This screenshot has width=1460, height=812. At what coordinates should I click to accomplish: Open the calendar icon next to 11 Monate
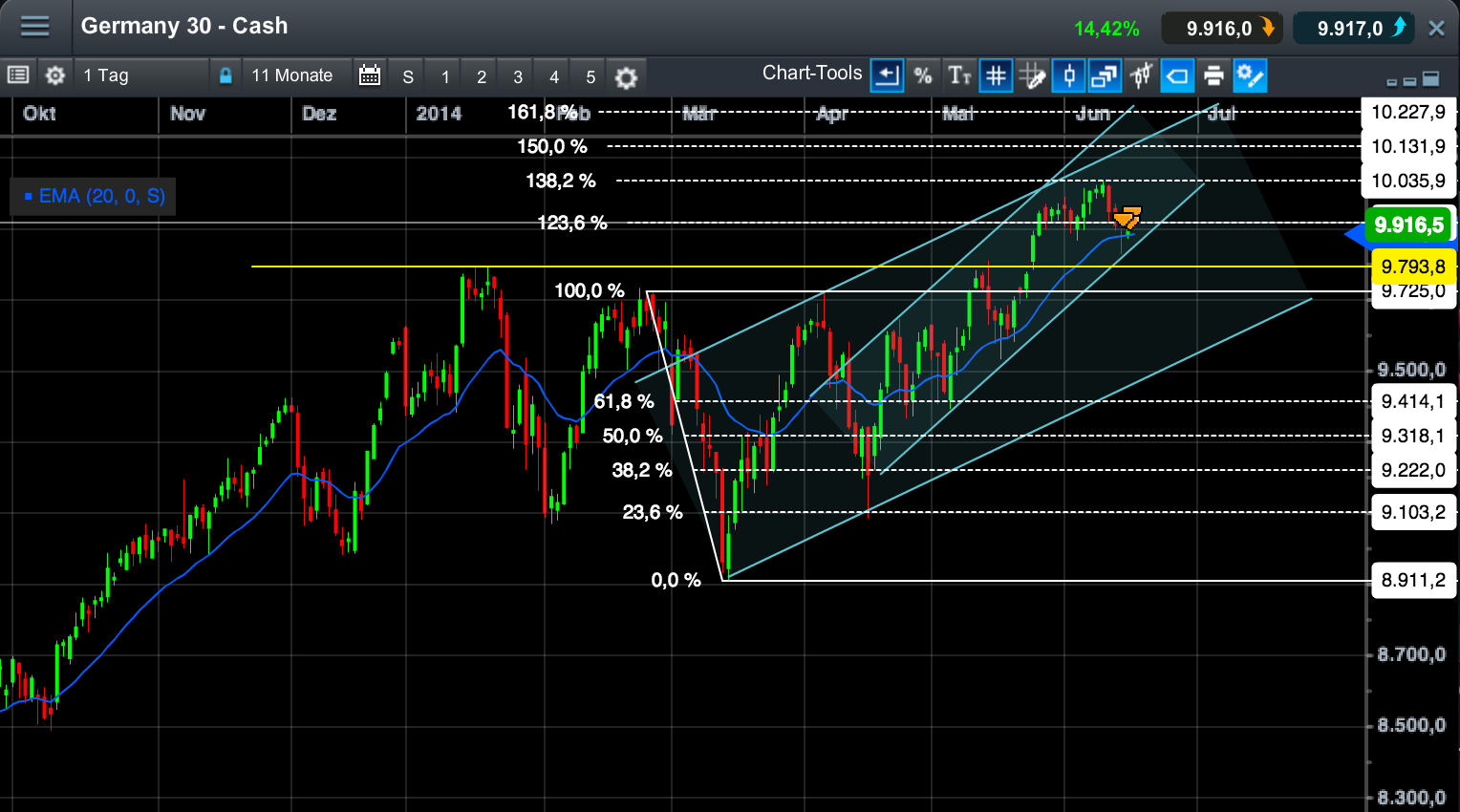point(370,75)
